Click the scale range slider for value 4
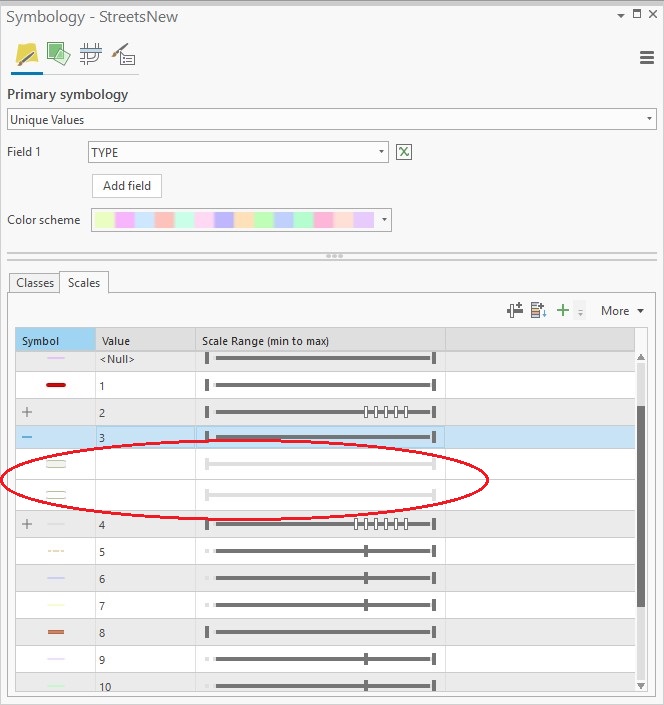The height and width of the screenshot is (705, 664). tap(320, 524)
